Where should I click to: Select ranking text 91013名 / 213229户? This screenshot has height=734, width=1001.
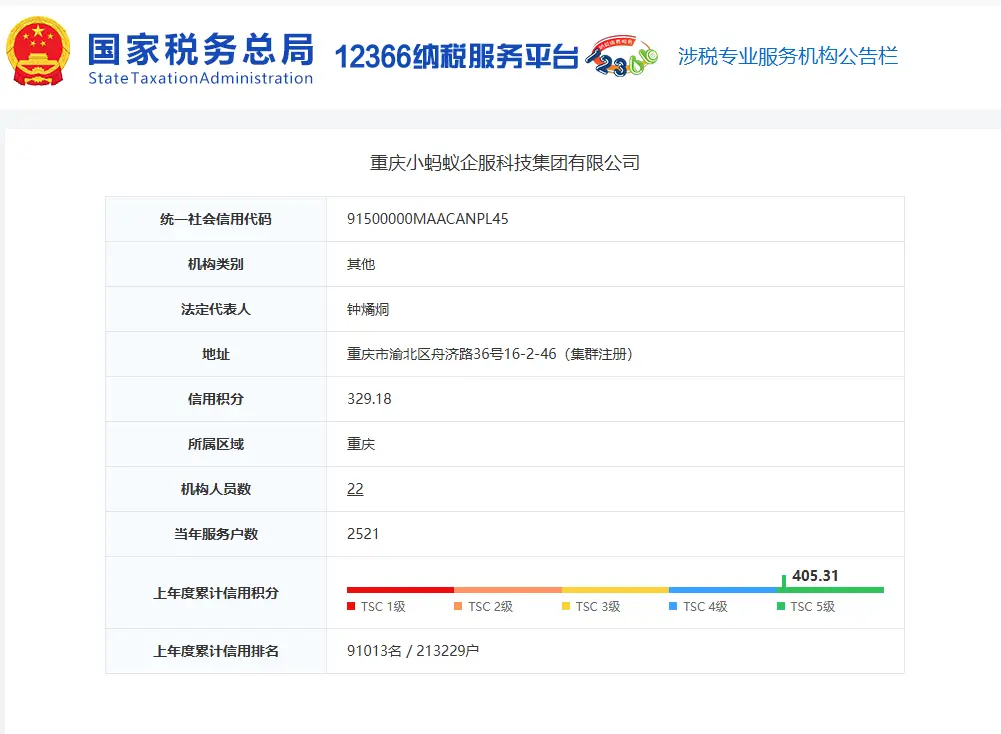tap(412, 651)
